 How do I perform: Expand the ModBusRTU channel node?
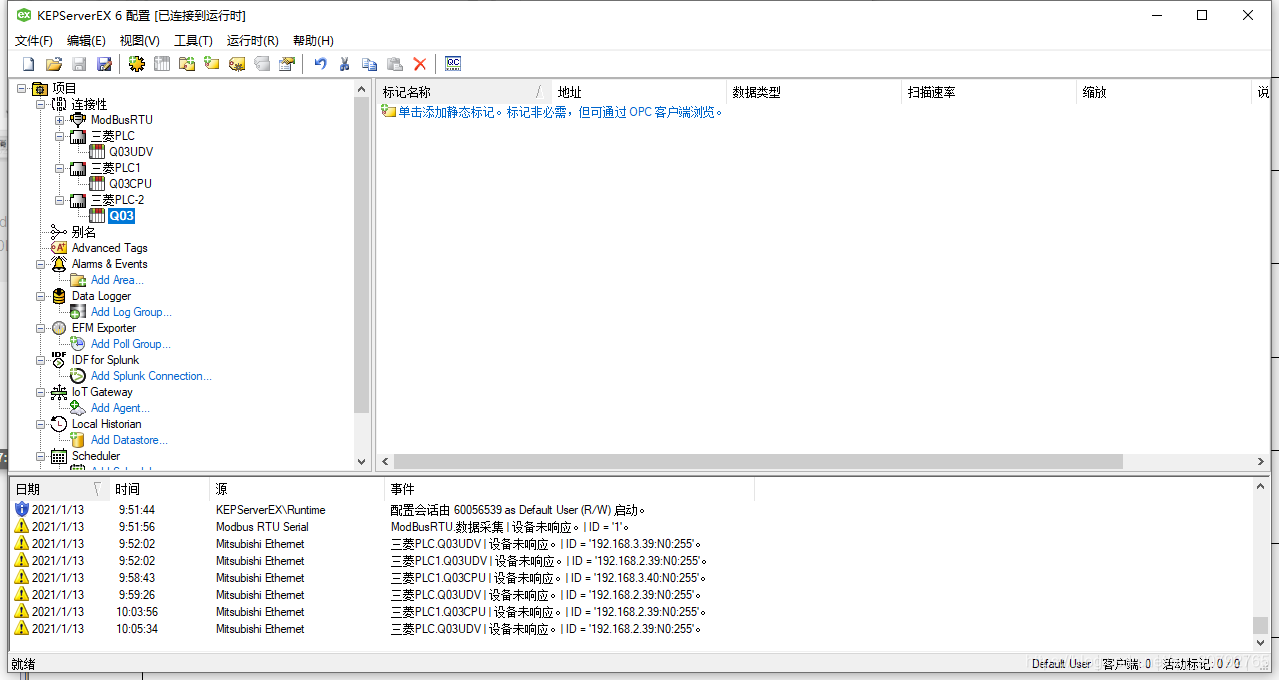(x=60, y=120)
